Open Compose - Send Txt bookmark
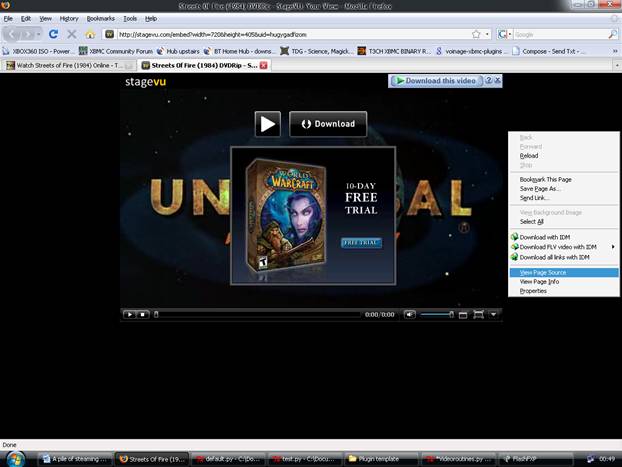 coord(548,51)
